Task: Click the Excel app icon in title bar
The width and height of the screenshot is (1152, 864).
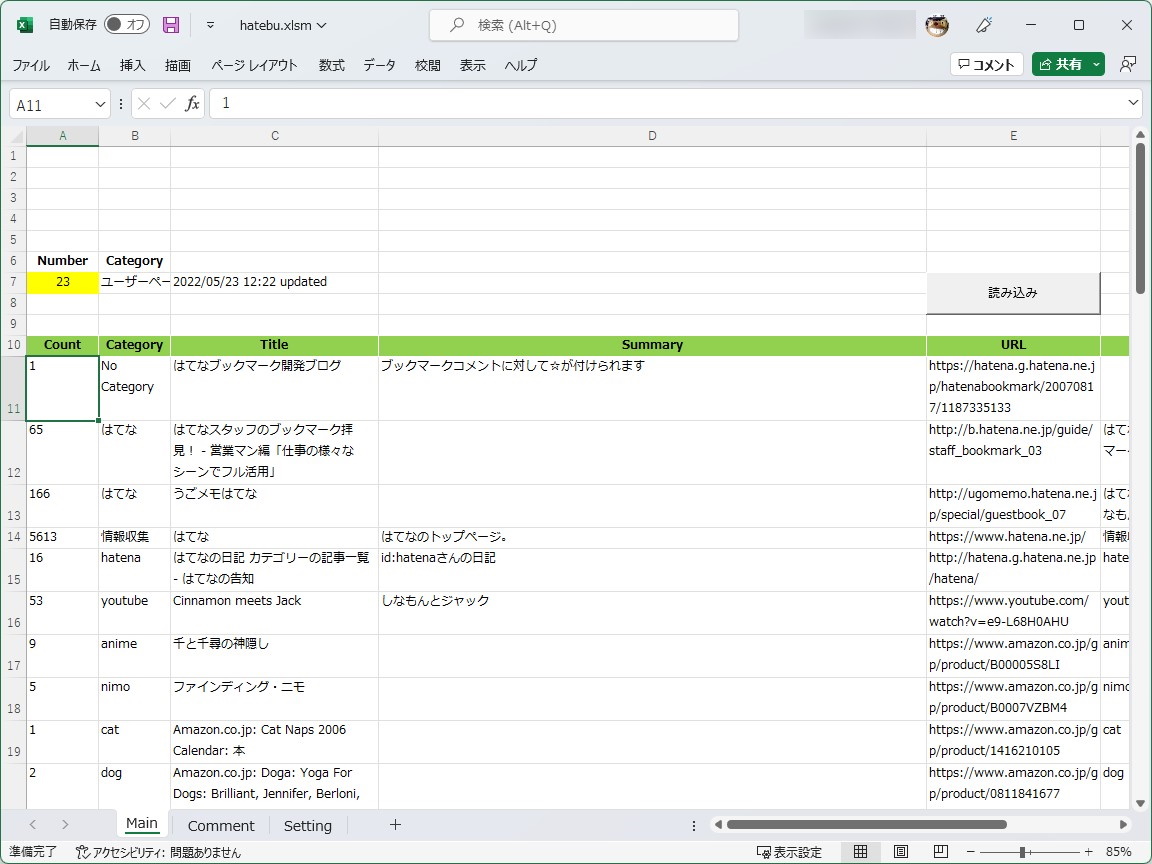Action: tap(24, 25)
